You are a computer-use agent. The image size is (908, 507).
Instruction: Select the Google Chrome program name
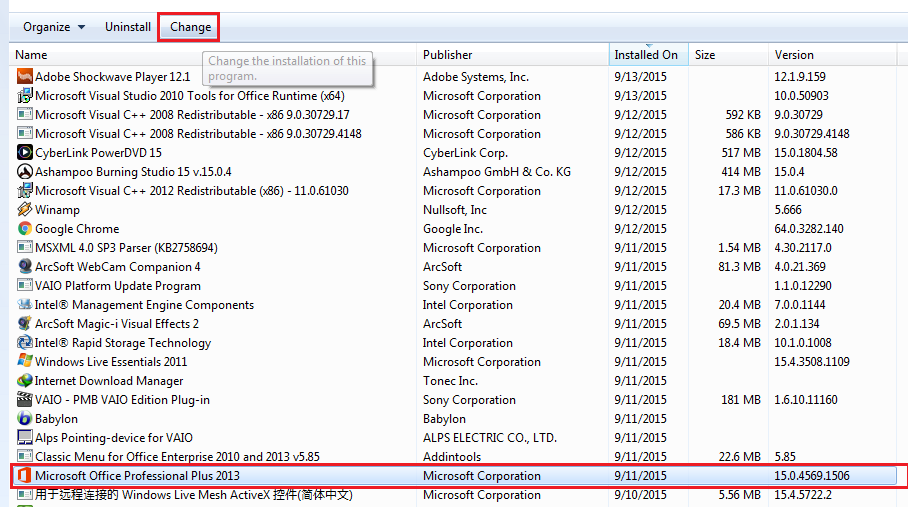(77, 229)
